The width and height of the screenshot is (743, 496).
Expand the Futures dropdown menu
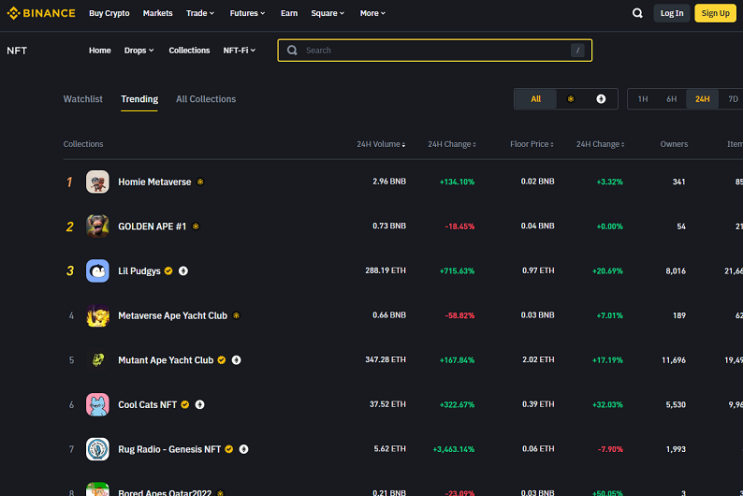[247, 13]
